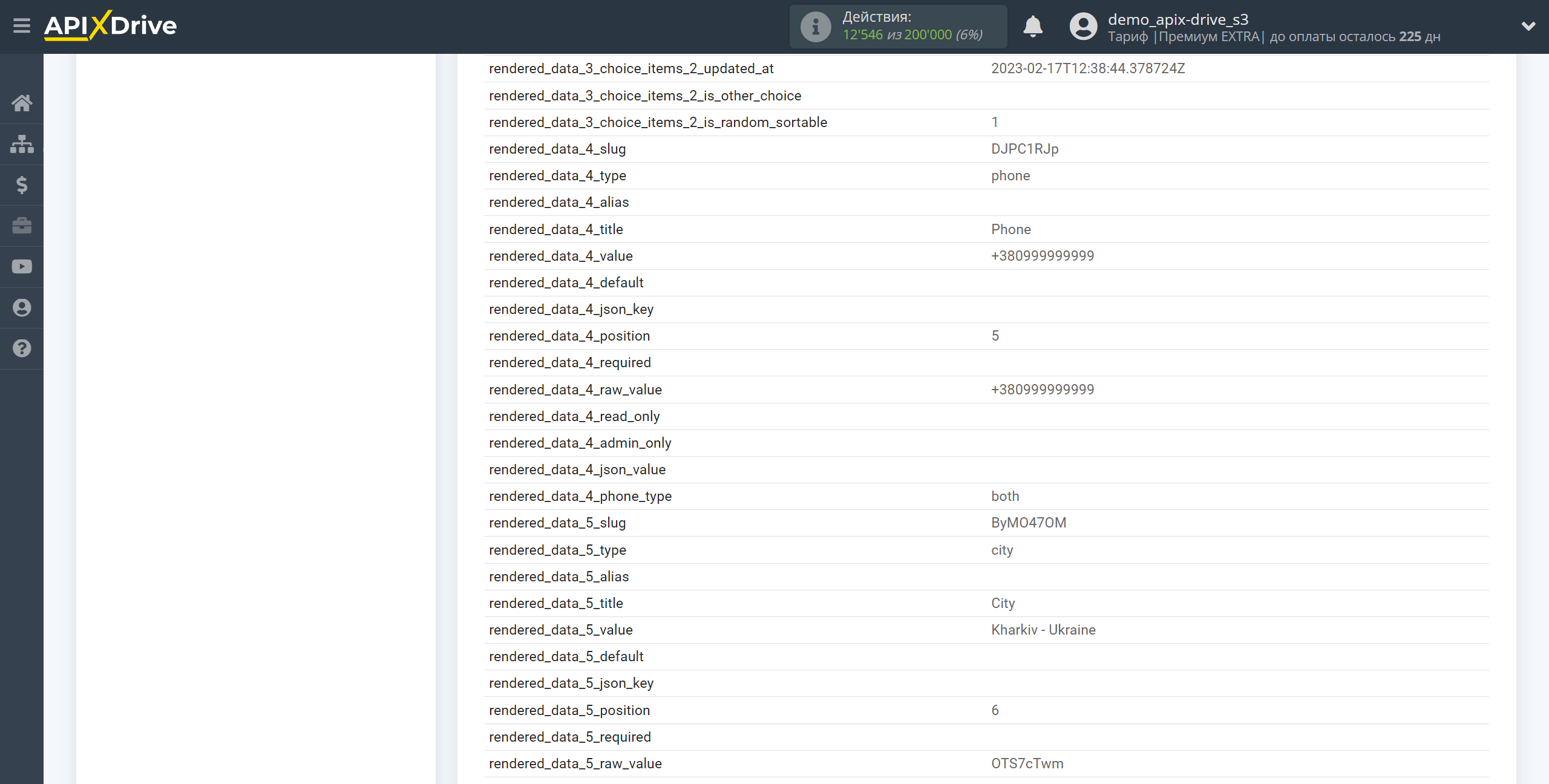1549x784 pixels.
Task: Select the rendered_data_4_json_value label
Action: 577,469
